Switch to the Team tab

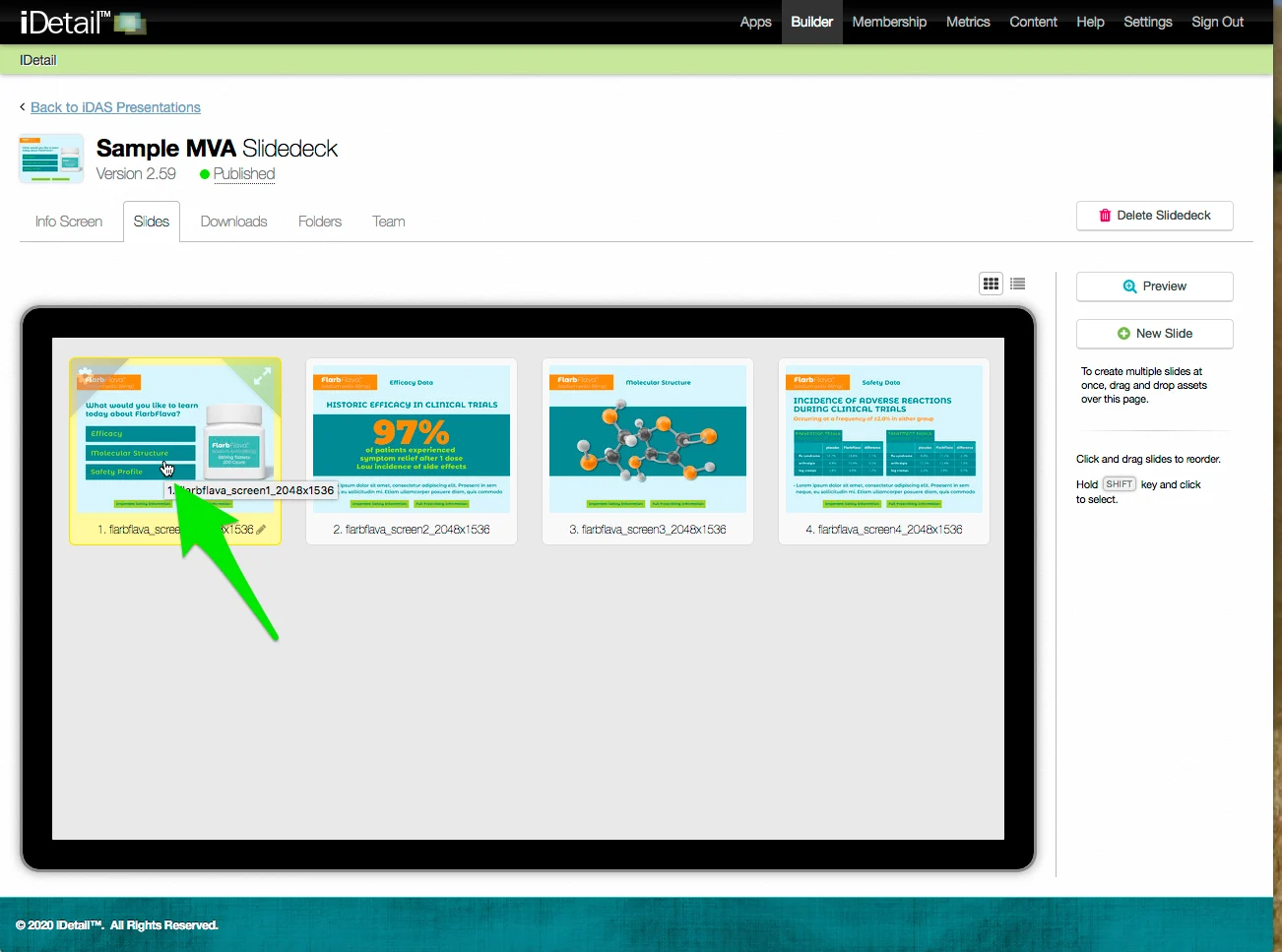389,222
